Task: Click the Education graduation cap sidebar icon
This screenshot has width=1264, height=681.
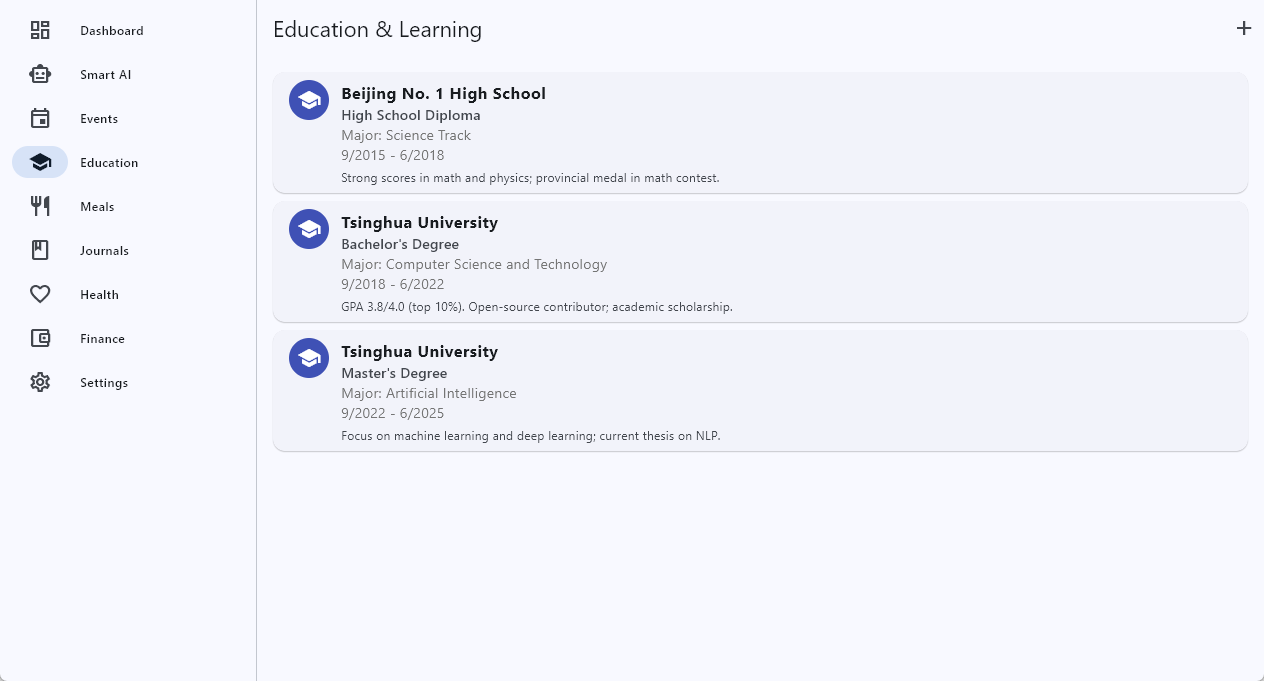Action: (x=40, y=162)
